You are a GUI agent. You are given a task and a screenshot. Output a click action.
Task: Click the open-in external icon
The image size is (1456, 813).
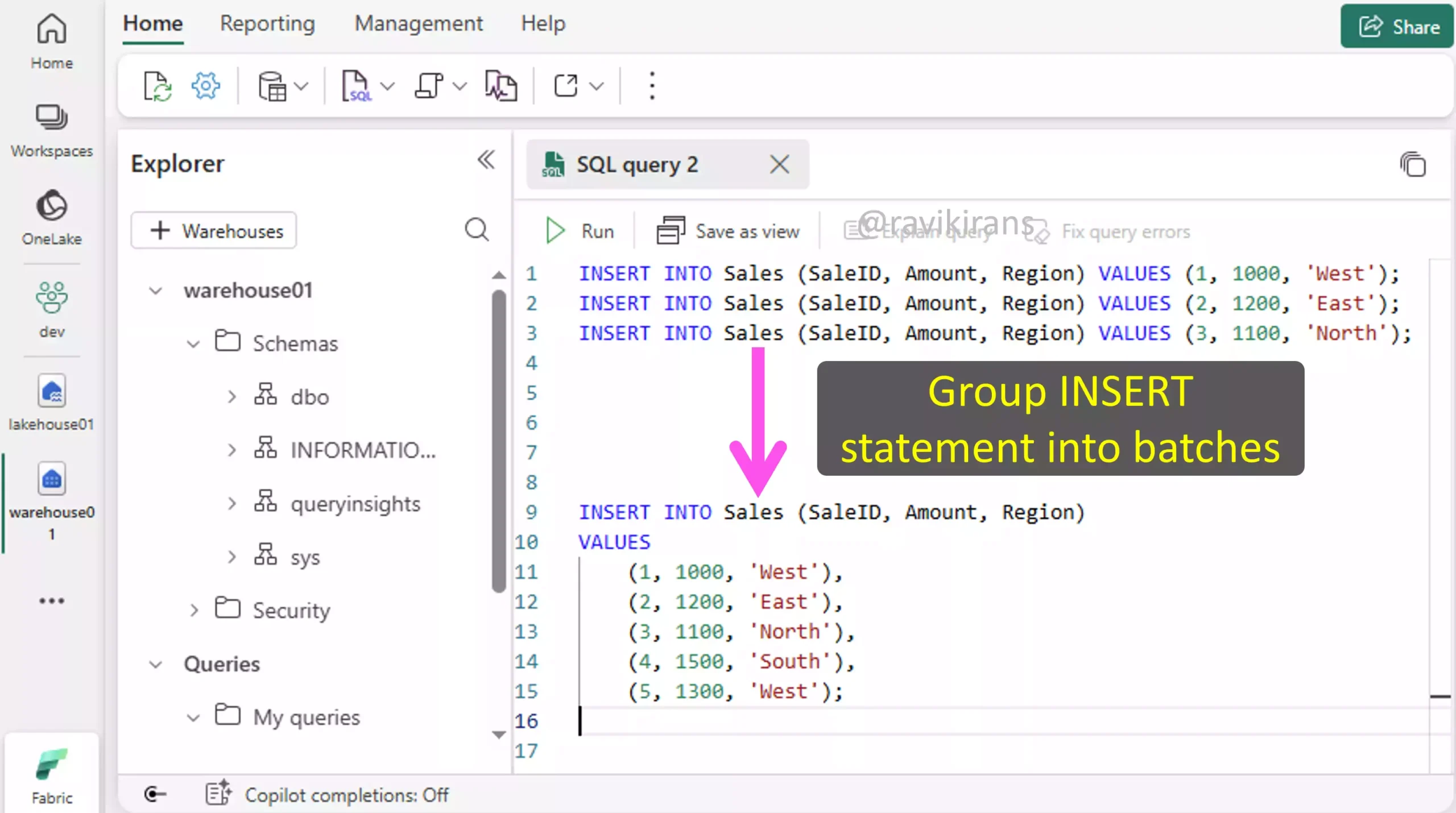coord(566,86)
